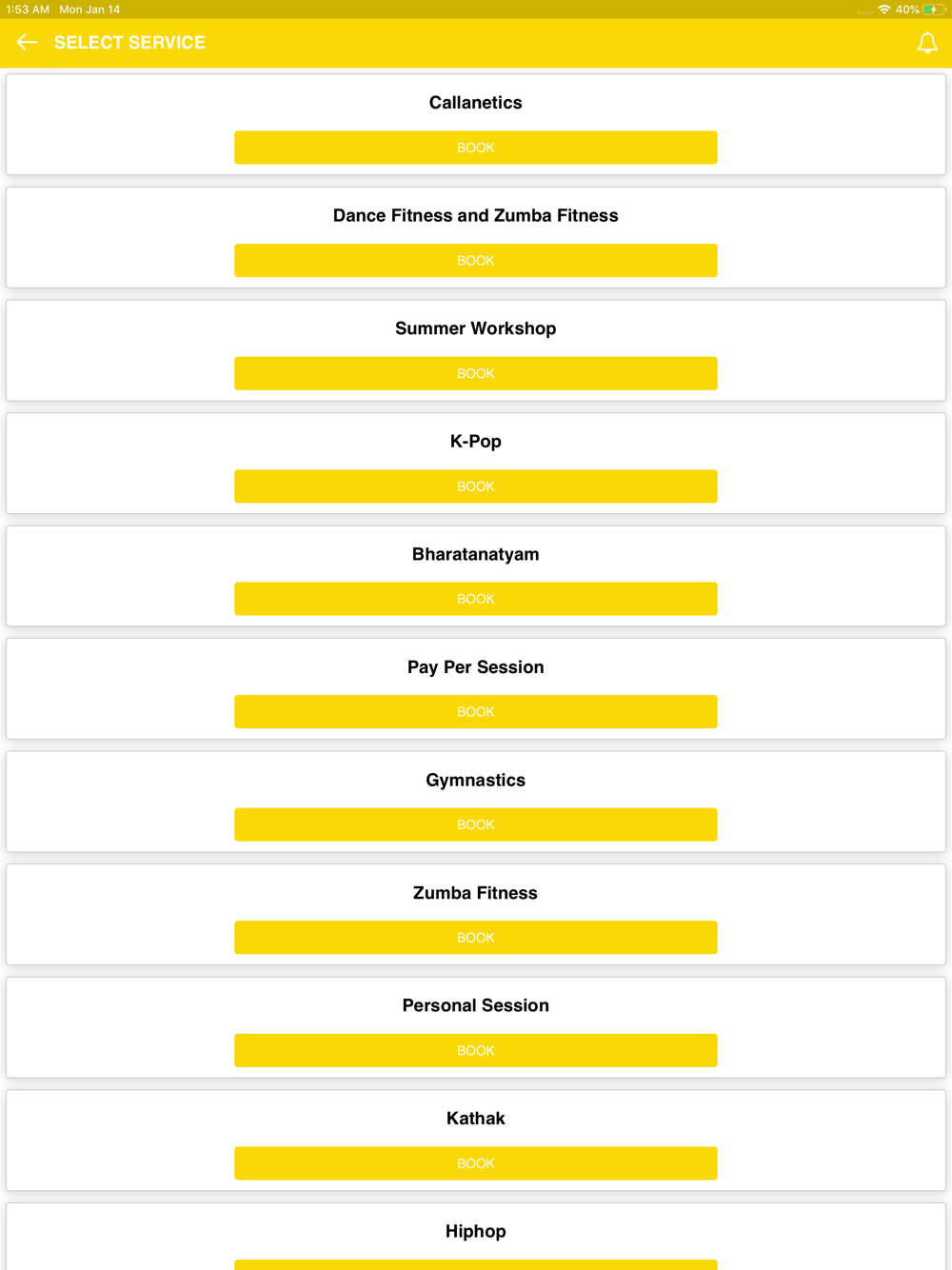Tap the status bar clock time
This screenshot has width=952, height=1270.
(28, 10)
